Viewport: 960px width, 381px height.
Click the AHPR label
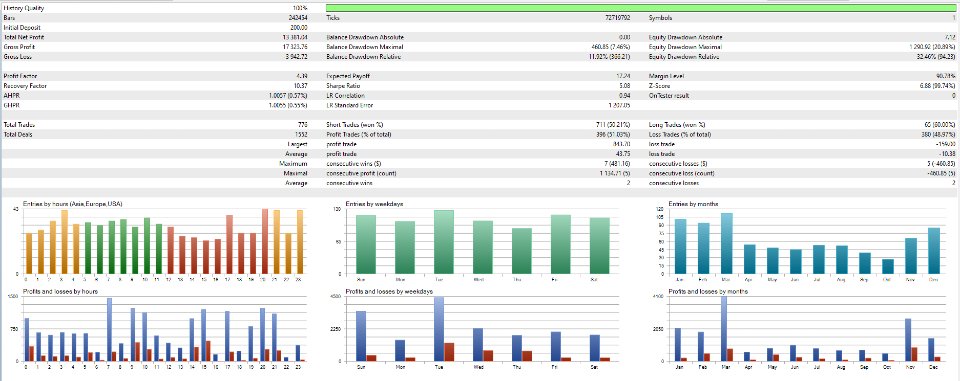click(x=11, y=95)
